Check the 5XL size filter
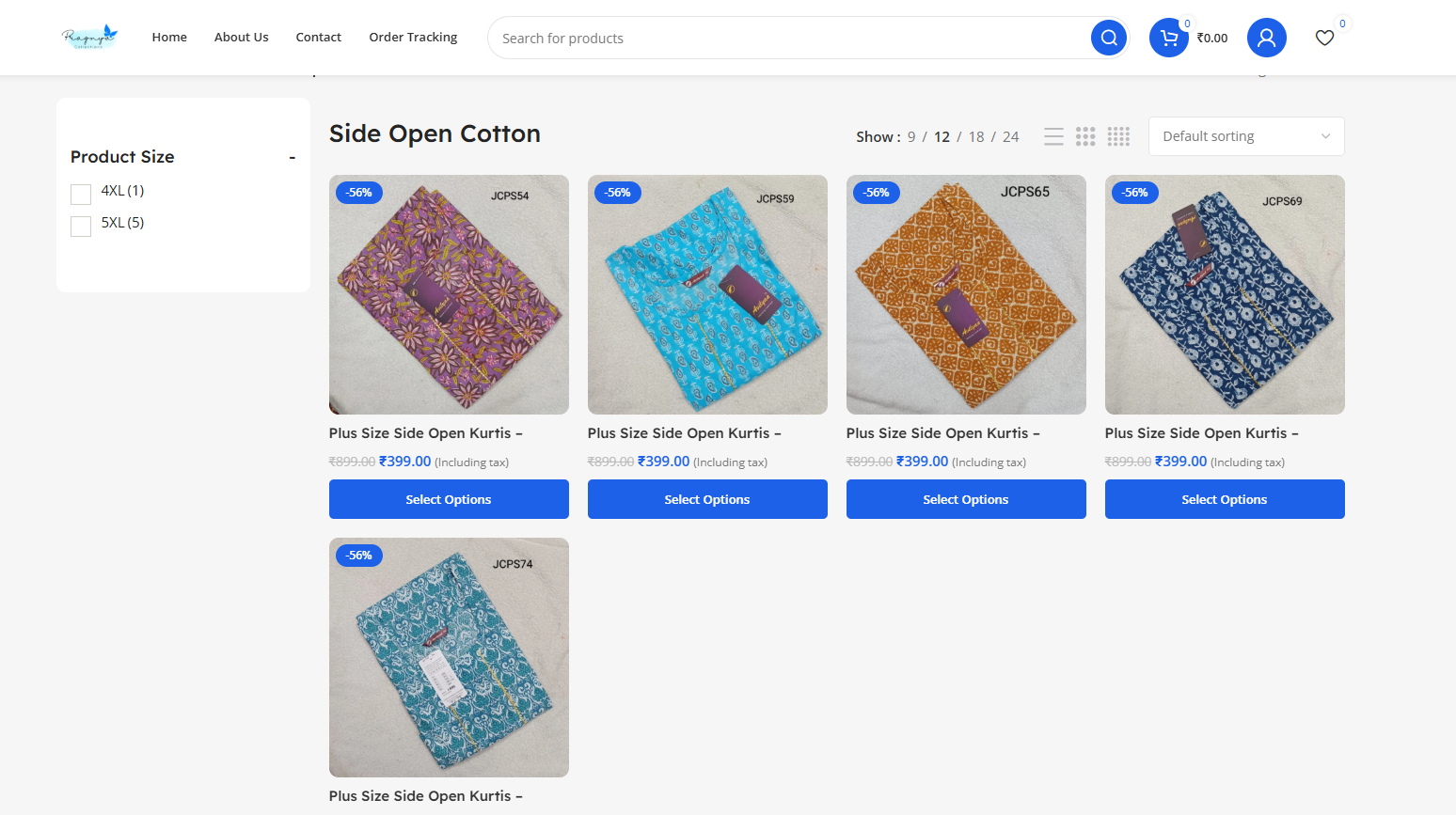Viewport: 1456px width, 815px height. click(x=81, y=226)
